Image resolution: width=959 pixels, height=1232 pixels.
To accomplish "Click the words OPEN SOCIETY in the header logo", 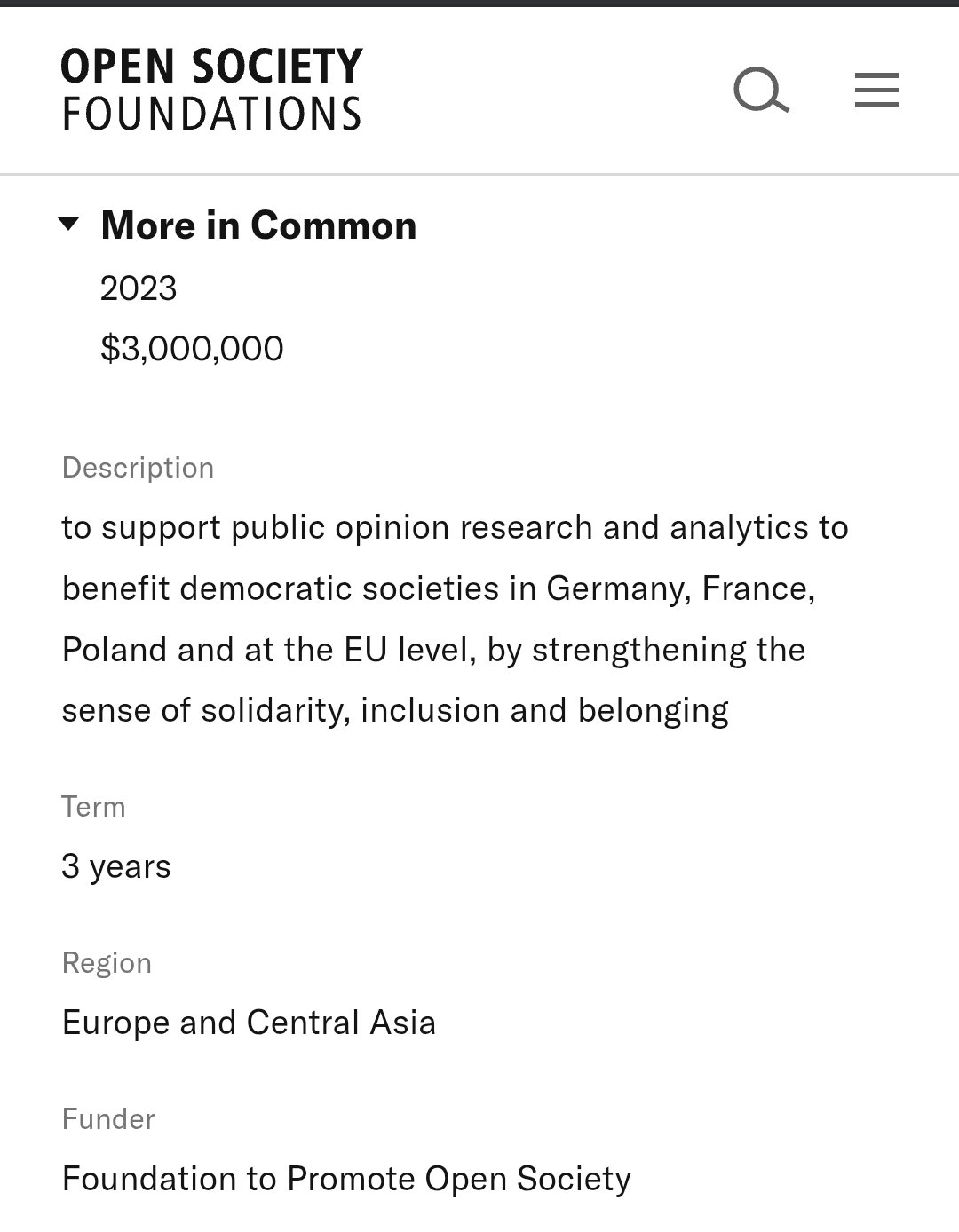I will click(212, 67).
